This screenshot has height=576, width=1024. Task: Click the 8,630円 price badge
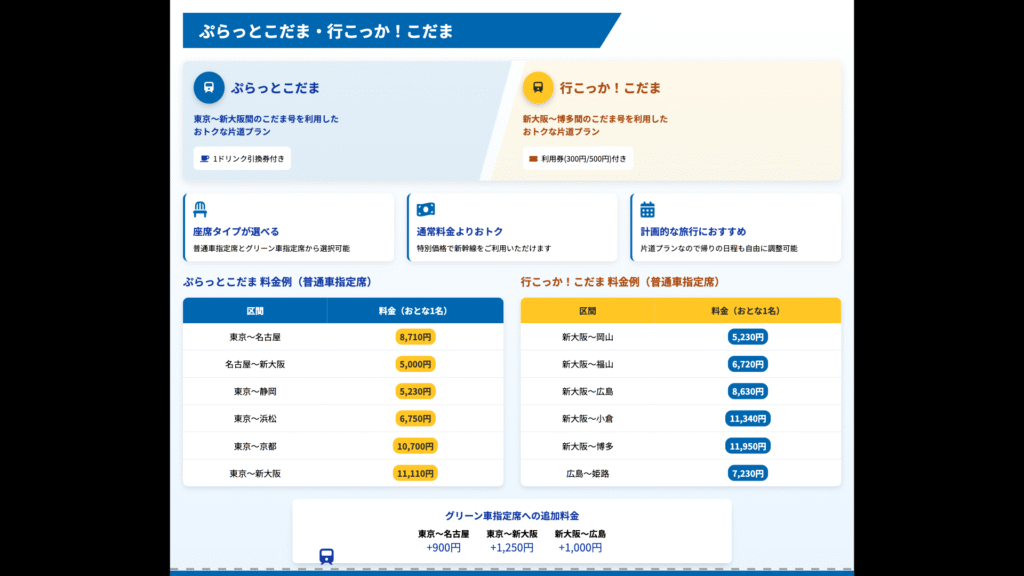point(748,391)
